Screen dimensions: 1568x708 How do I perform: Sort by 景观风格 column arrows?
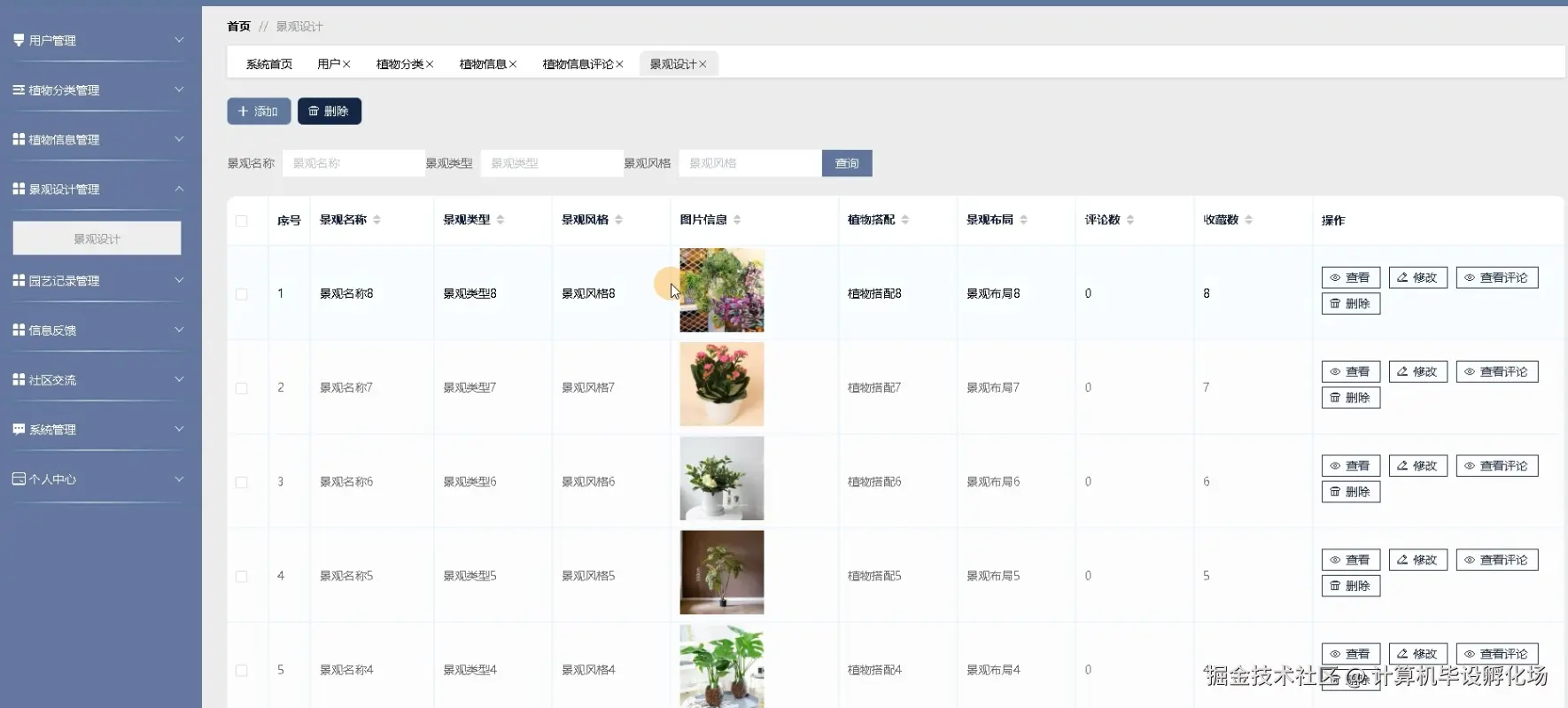[618, 220]
